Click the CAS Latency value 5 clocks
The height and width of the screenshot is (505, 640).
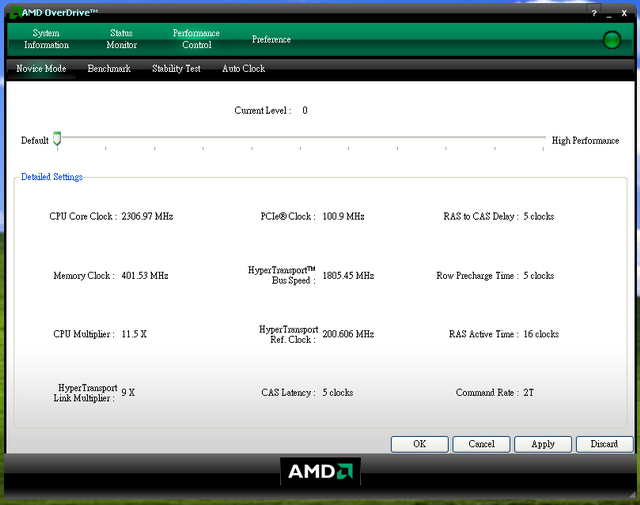click(x=338, y=392)
